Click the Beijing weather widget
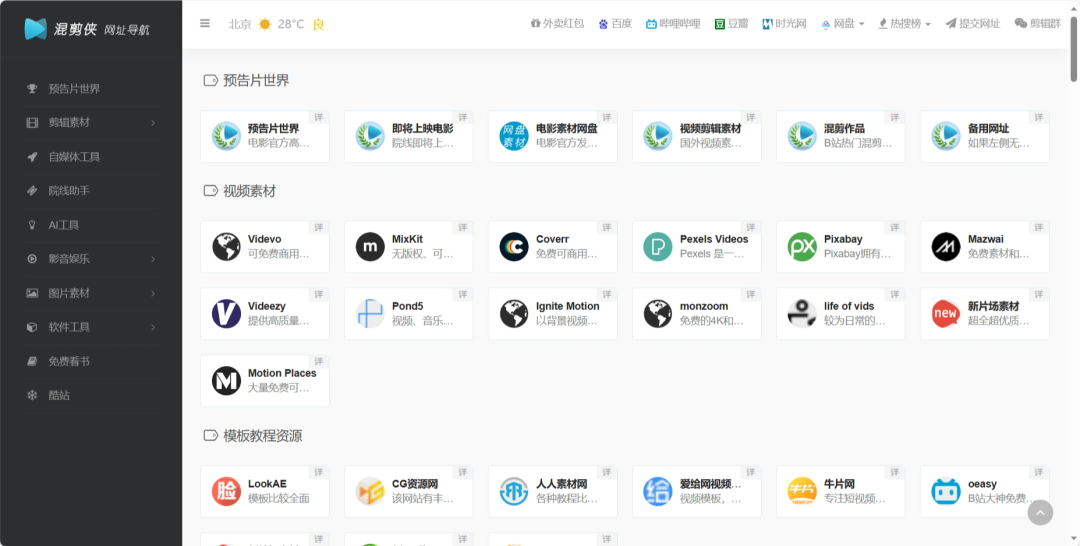Image resolution: width=1080 pixels, height=546 pixels. [276, 24]
